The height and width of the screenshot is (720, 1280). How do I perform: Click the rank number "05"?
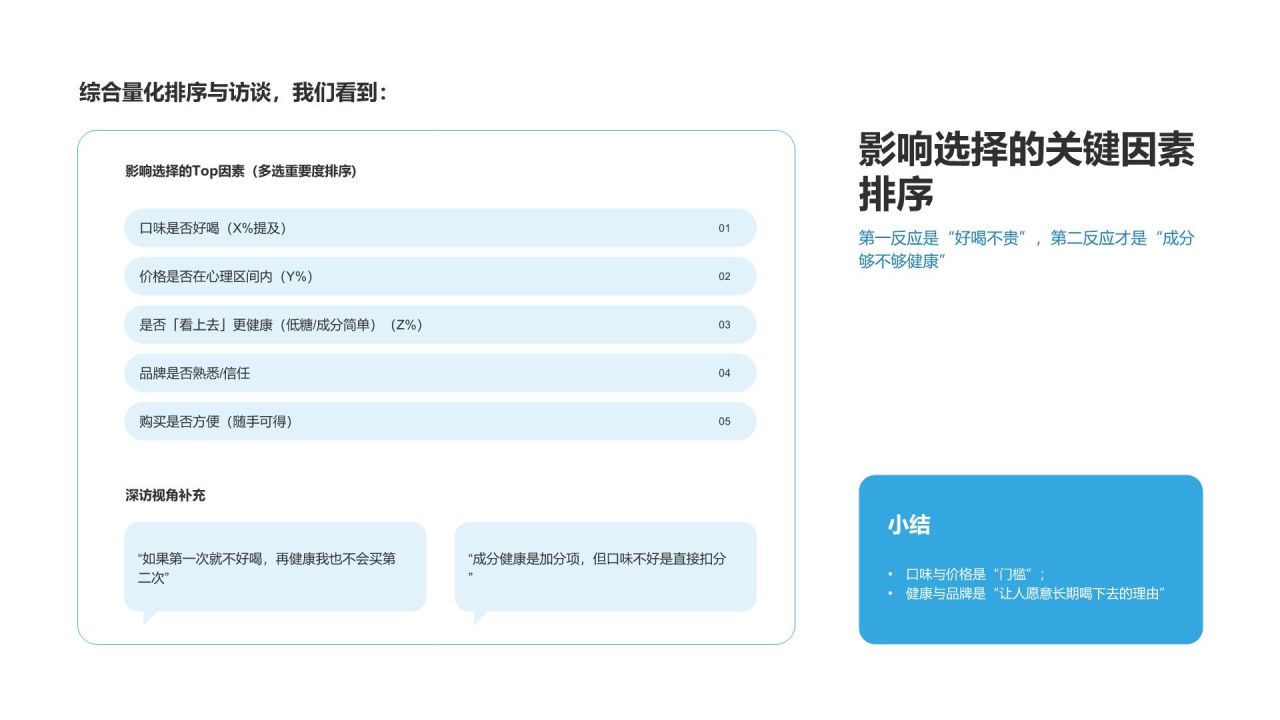(724, 421)
